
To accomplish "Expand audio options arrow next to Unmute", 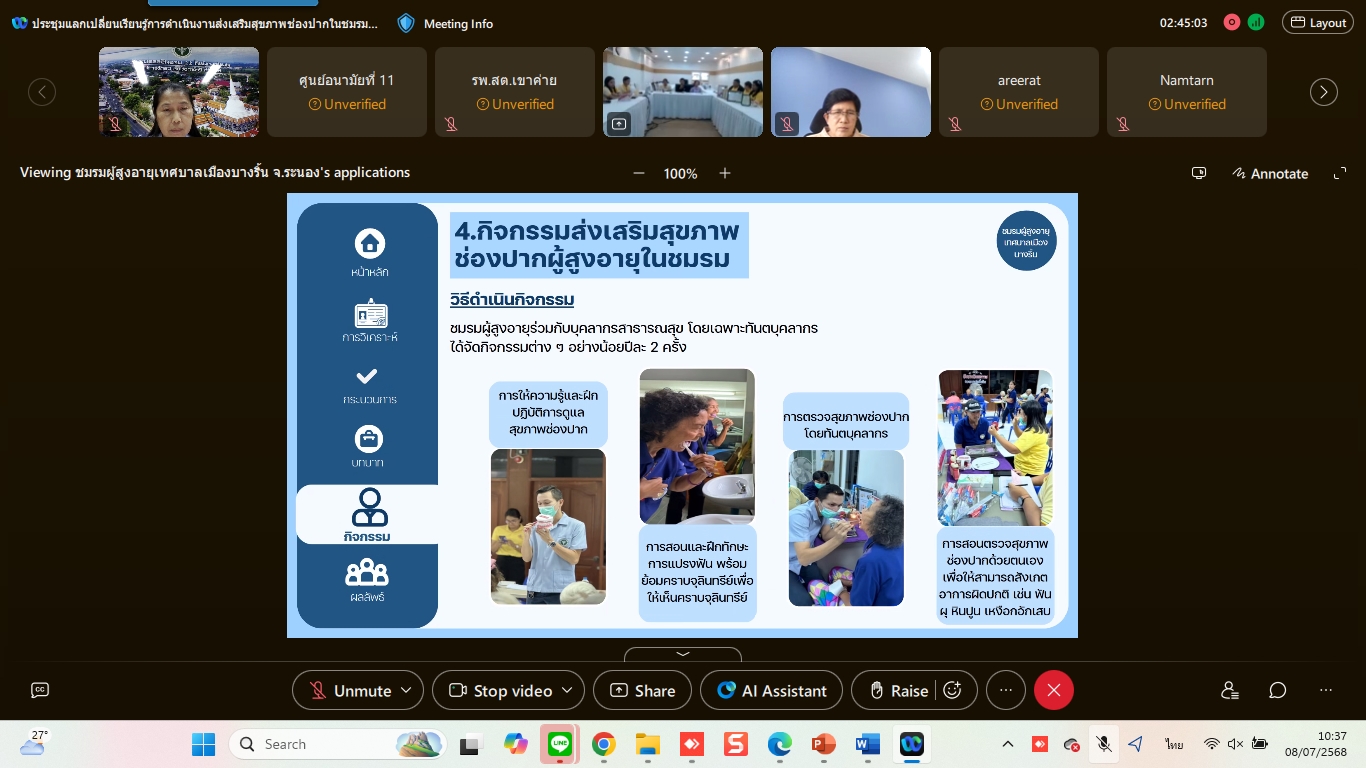I will pyautogui.click(x=406, y=690).
